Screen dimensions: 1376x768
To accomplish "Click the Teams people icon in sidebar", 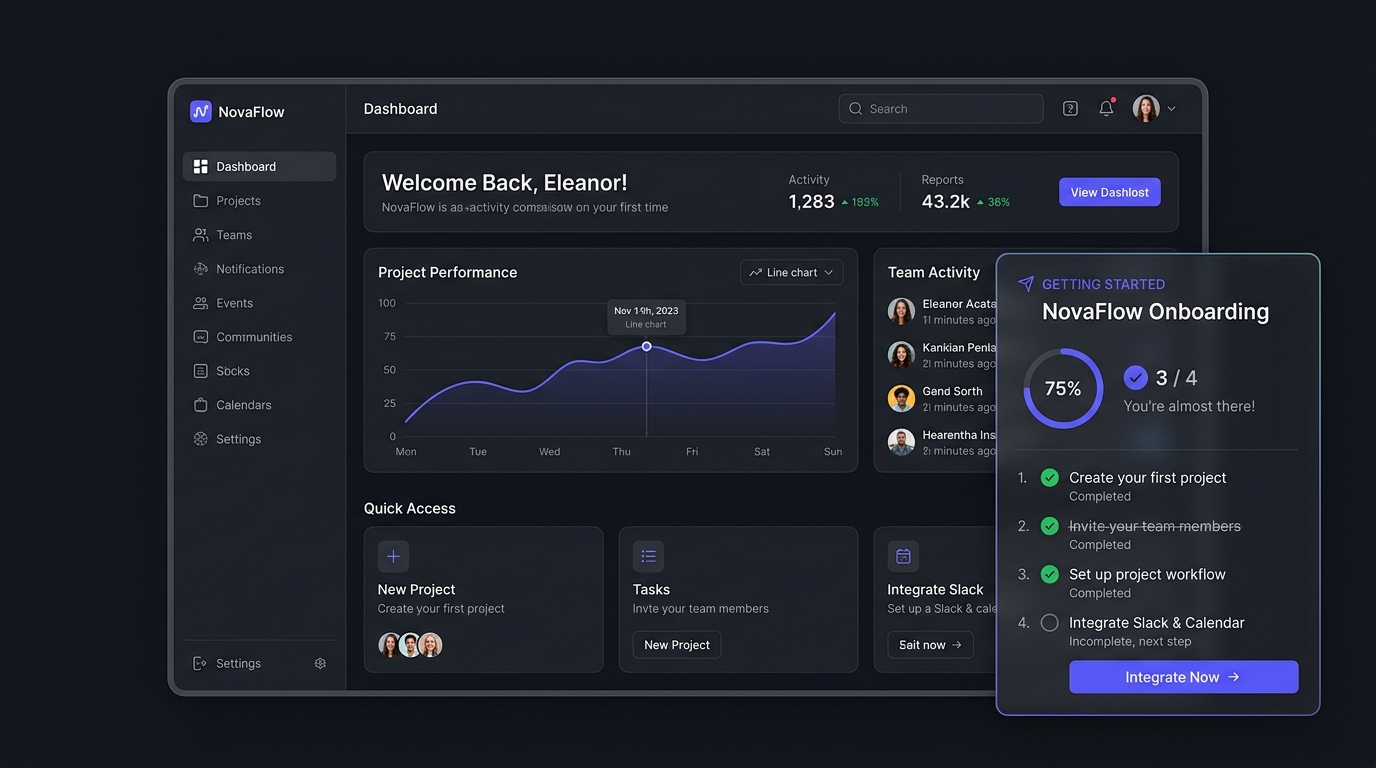I will tap(200, 234).
